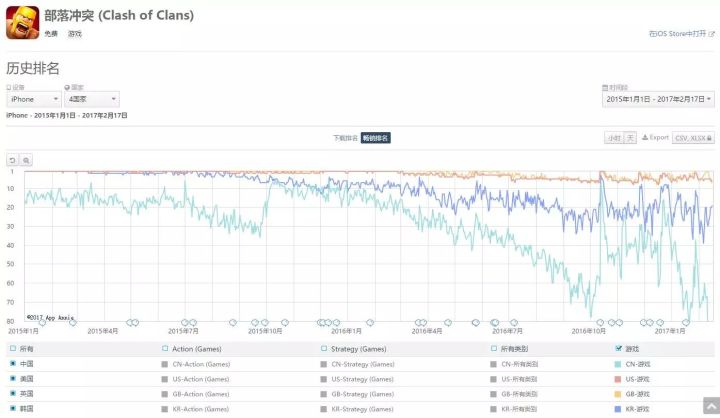The image size is (720, 418).
Task: Click the grey US-Strategy (Games) swatch
Action: pyautogui.click(x=324, y=379)
